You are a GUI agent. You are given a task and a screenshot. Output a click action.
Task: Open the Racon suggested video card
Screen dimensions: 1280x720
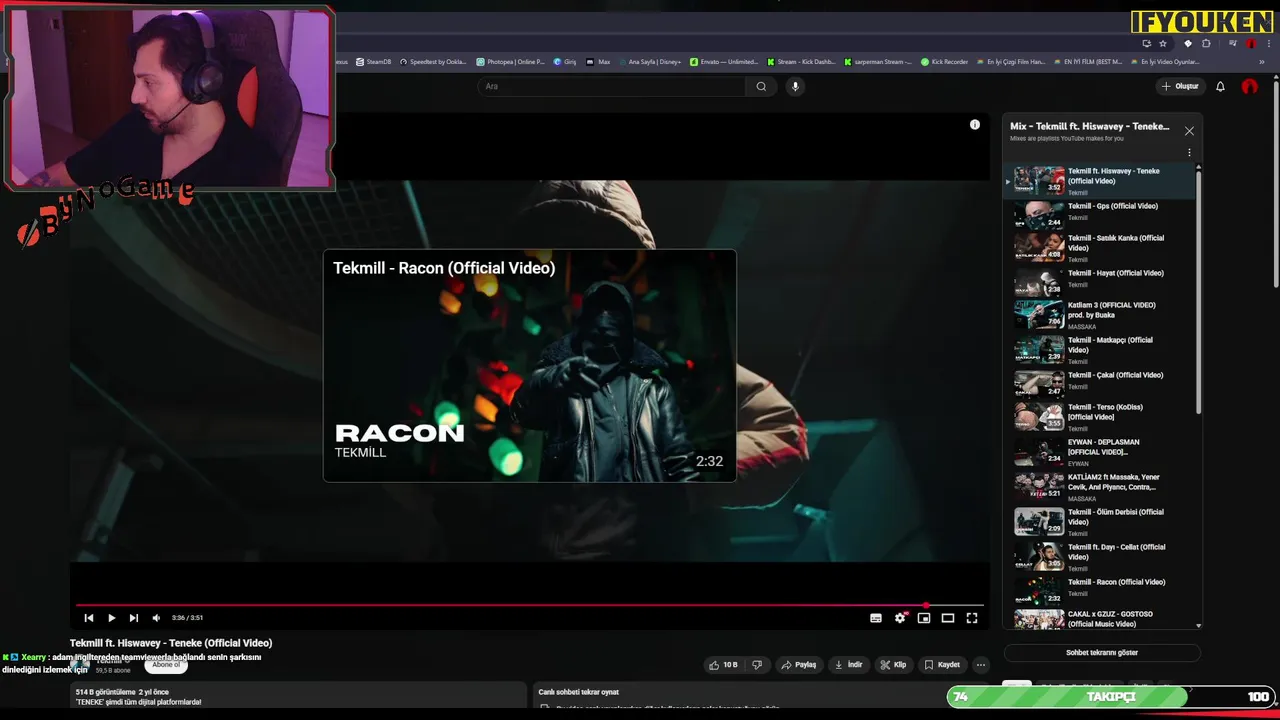pyautogui.click(x=530, y=366)
